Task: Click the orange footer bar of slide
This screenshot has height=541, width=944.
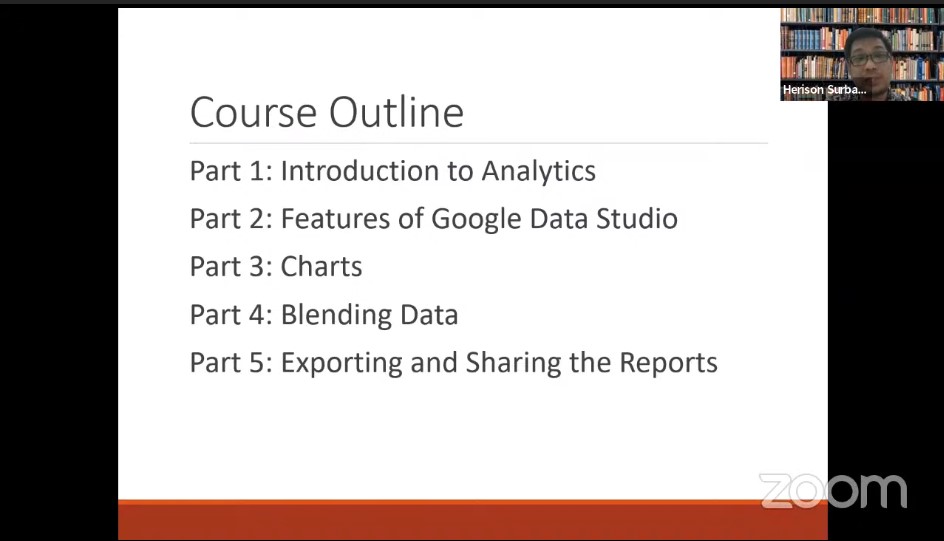Action: pos(473,520)
